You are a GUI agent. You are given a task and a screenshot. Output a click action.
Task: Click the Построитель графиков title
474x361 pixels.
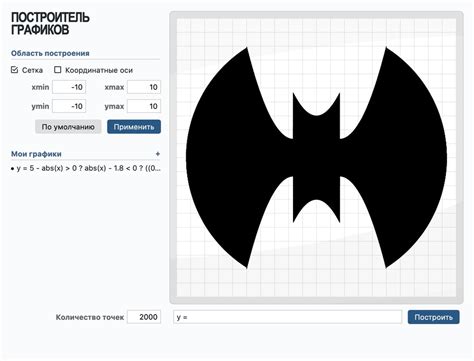click(50, 23)
